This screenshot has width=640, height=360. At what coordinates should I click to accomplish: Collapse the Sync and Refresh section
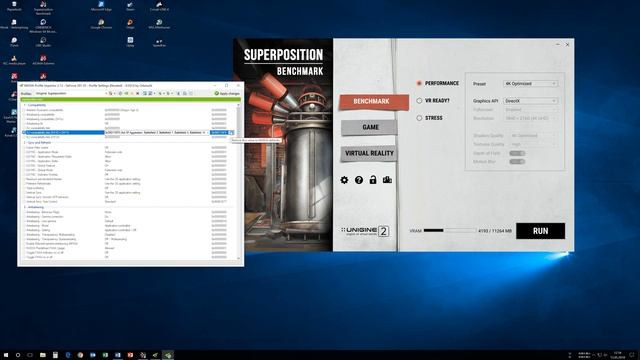point(24,143)
